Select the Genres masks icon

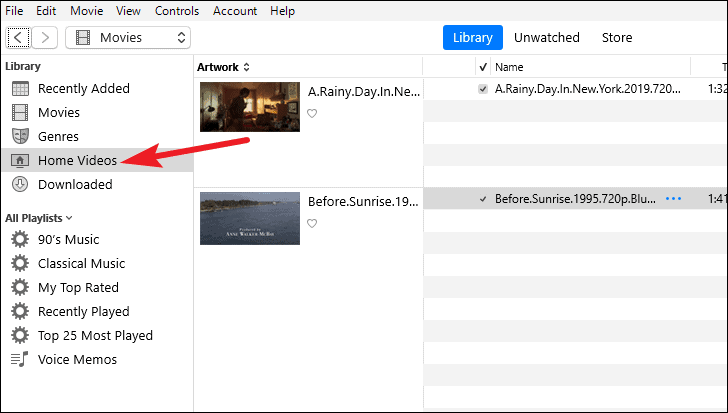20,136
